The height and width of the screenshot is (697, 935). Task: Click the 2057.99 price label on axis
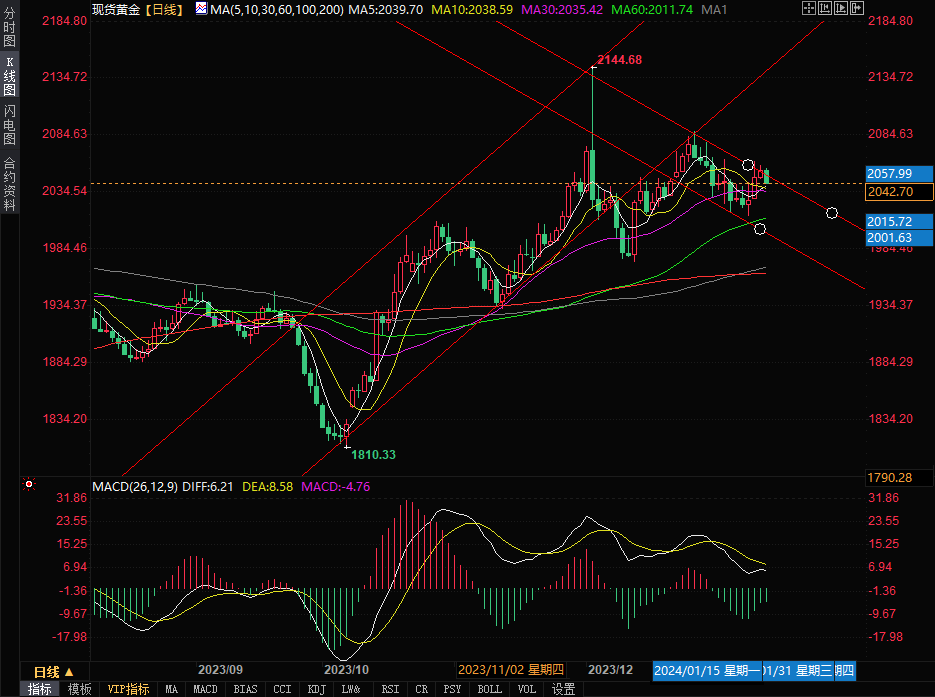point(890,173)
